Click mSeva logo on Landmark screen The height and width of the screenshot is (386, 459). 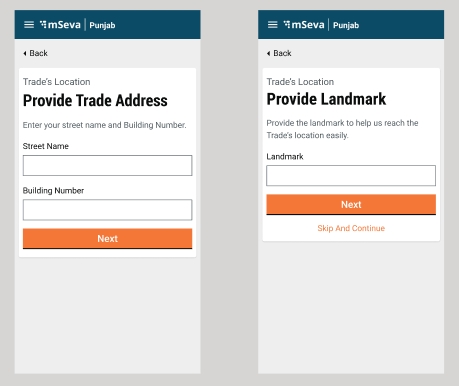(304, 25)
